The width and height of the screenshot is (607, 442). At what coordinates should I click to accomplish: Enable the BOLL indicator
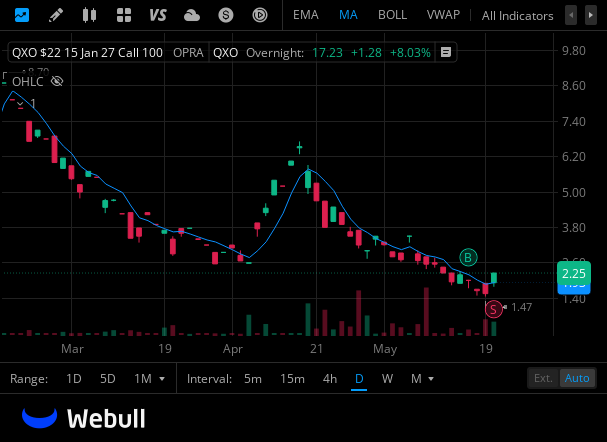click(x=392, y=15)
